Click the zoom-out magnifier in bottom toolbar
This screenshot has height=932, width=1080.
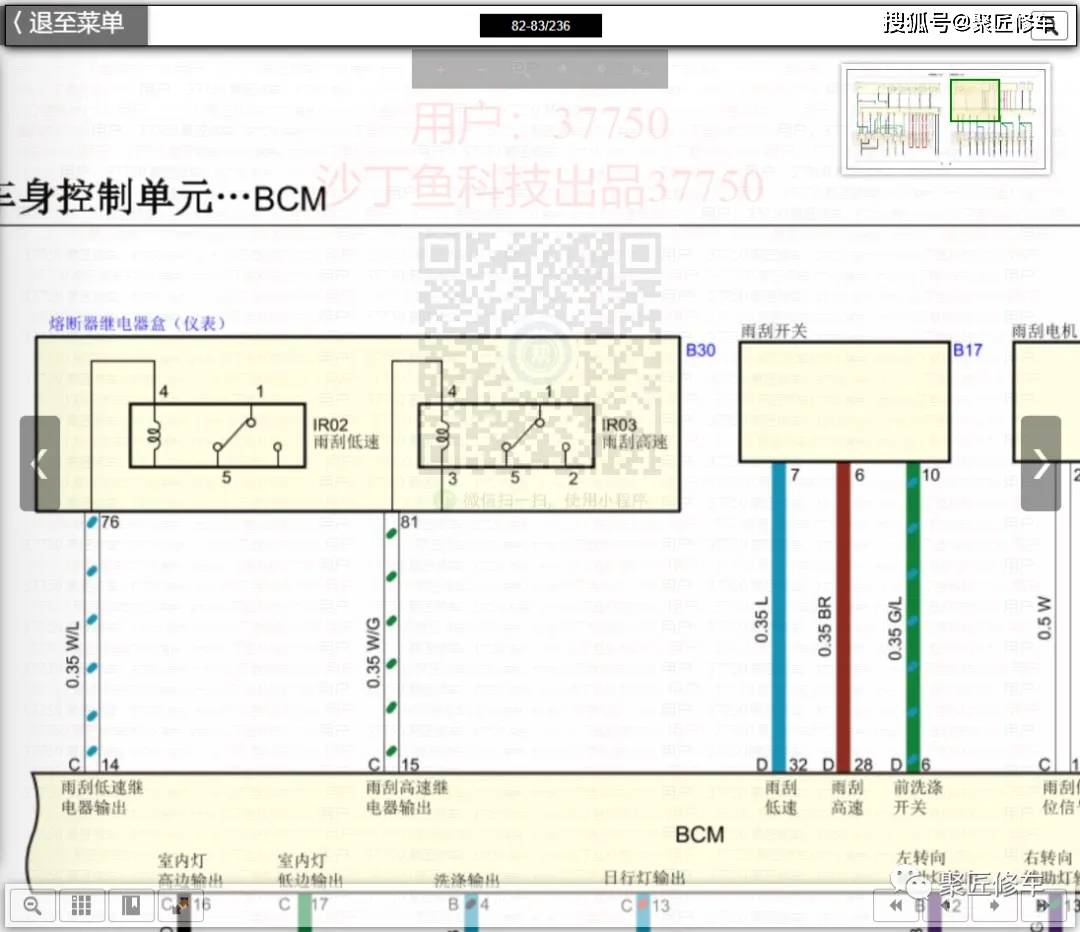point(32,906)
